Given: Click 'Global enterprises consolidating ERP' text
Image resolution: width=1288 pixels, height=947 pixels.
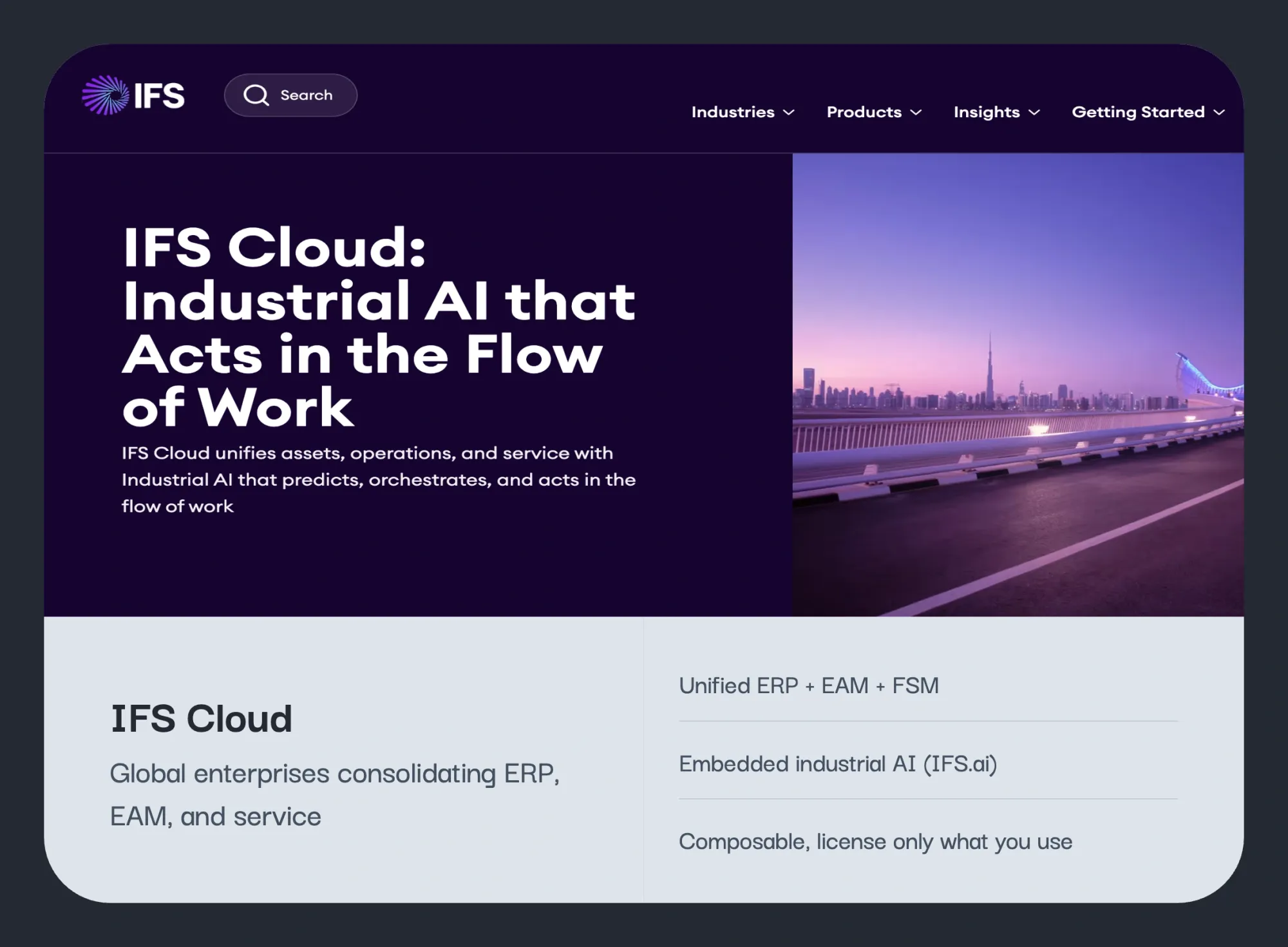Looking at the screenshot, I should pos(335,795).
